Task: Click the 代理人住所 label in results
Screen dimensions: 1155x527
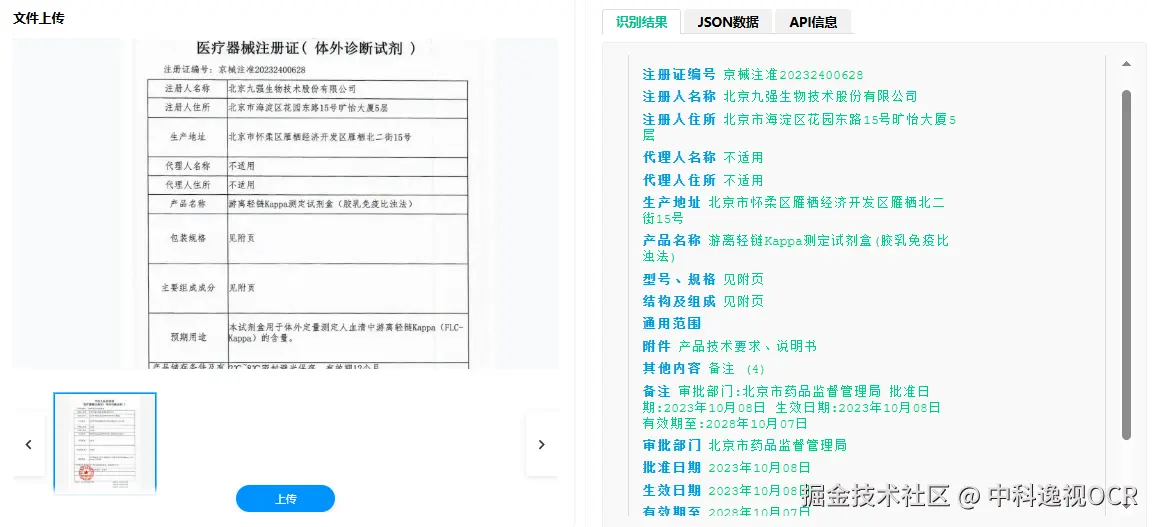Action: [679, 181]
